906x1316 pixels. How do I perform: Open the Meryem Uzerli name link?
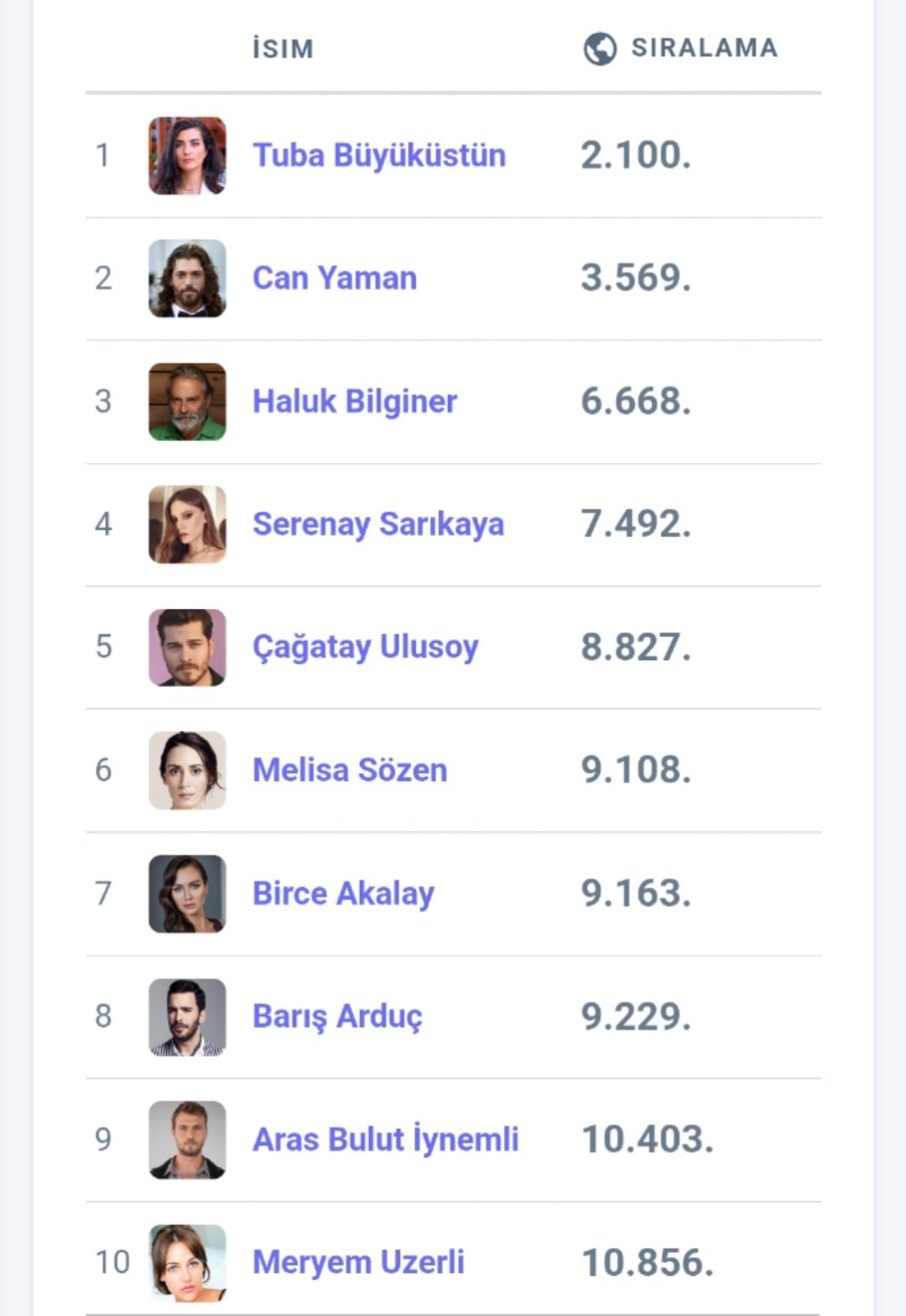(x=358, y=1261)
